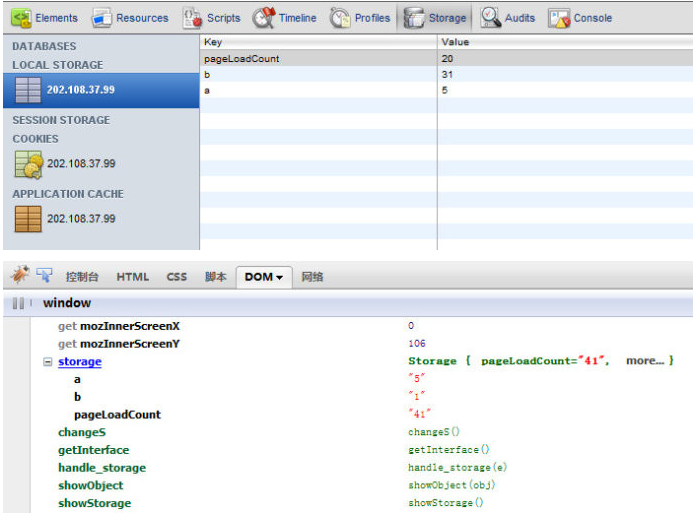695x528 pixels.
Task: Open the Firebug 脚本 tab
Action: (215, 277)
